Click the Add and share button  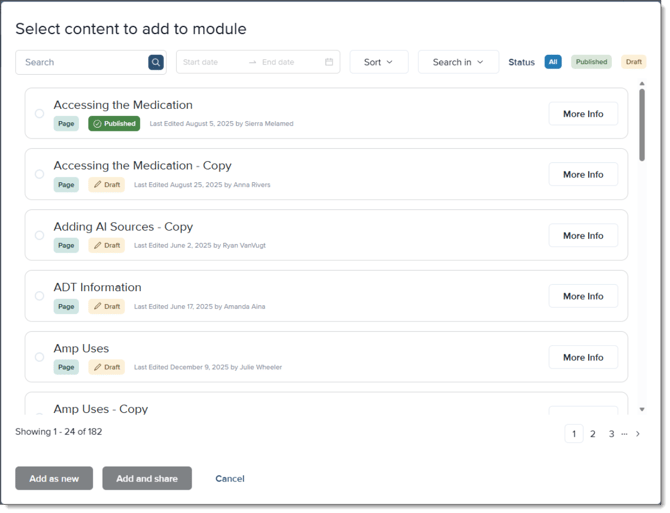point(147,478)
